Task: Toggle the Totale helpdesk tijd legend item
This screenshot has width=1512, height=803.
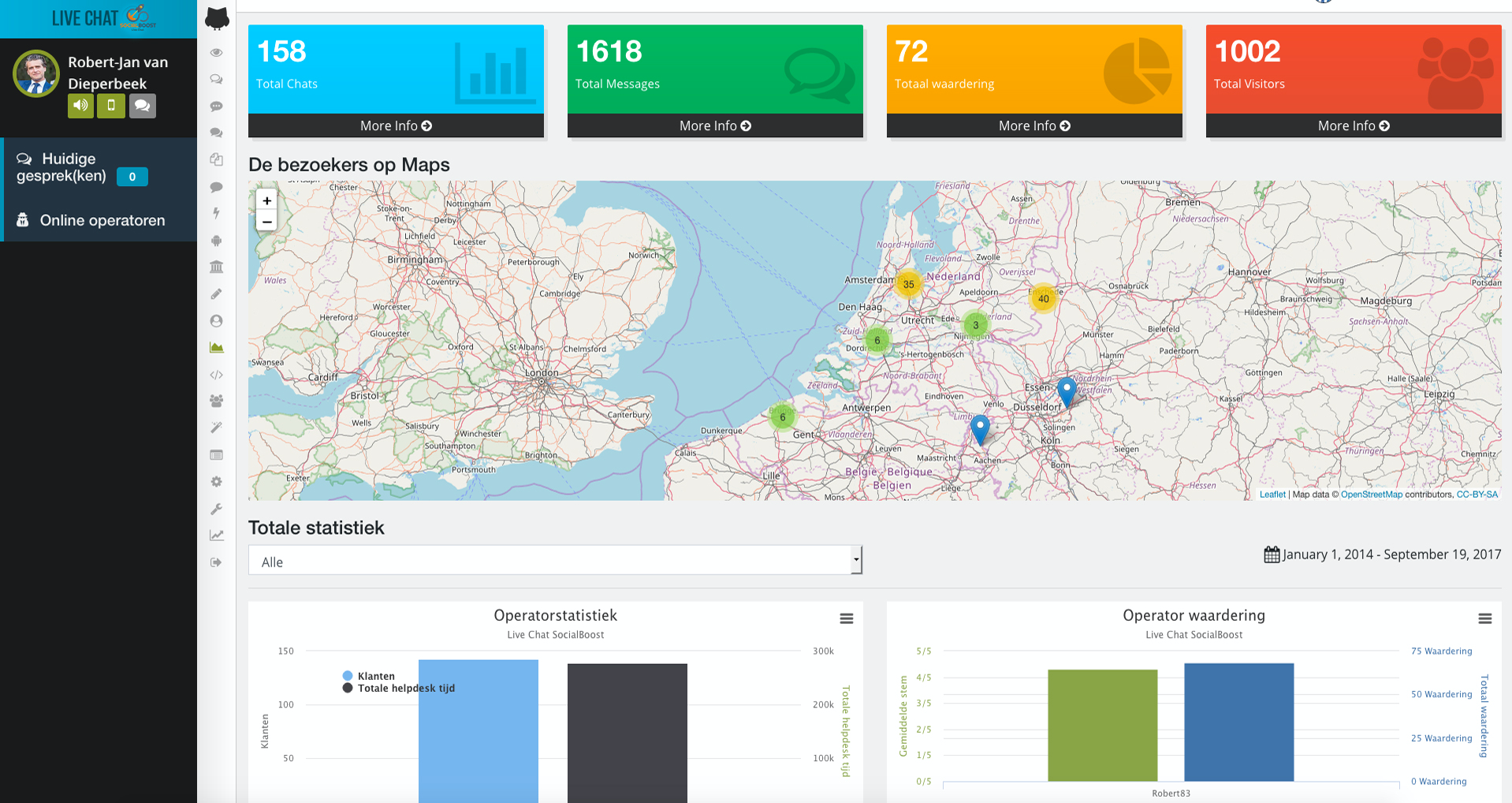Action: [x=399, y=688]
